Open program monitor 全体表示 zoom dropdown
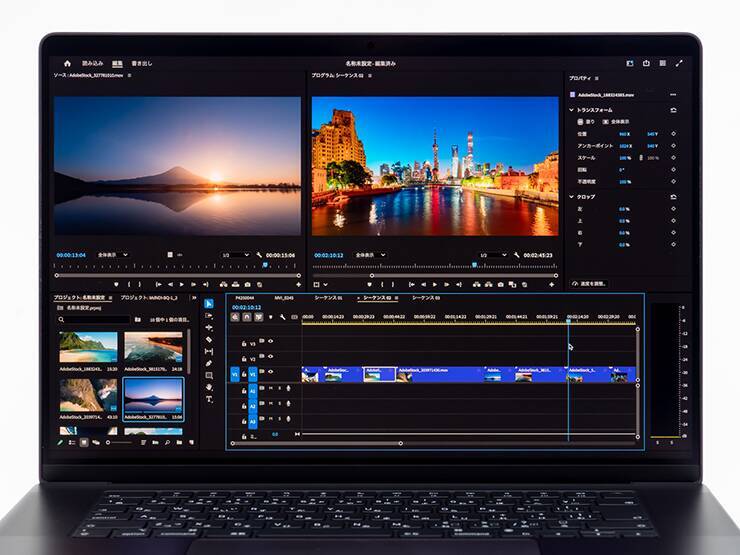This screenshot has height=555, width=740. (x=369, y=255)
